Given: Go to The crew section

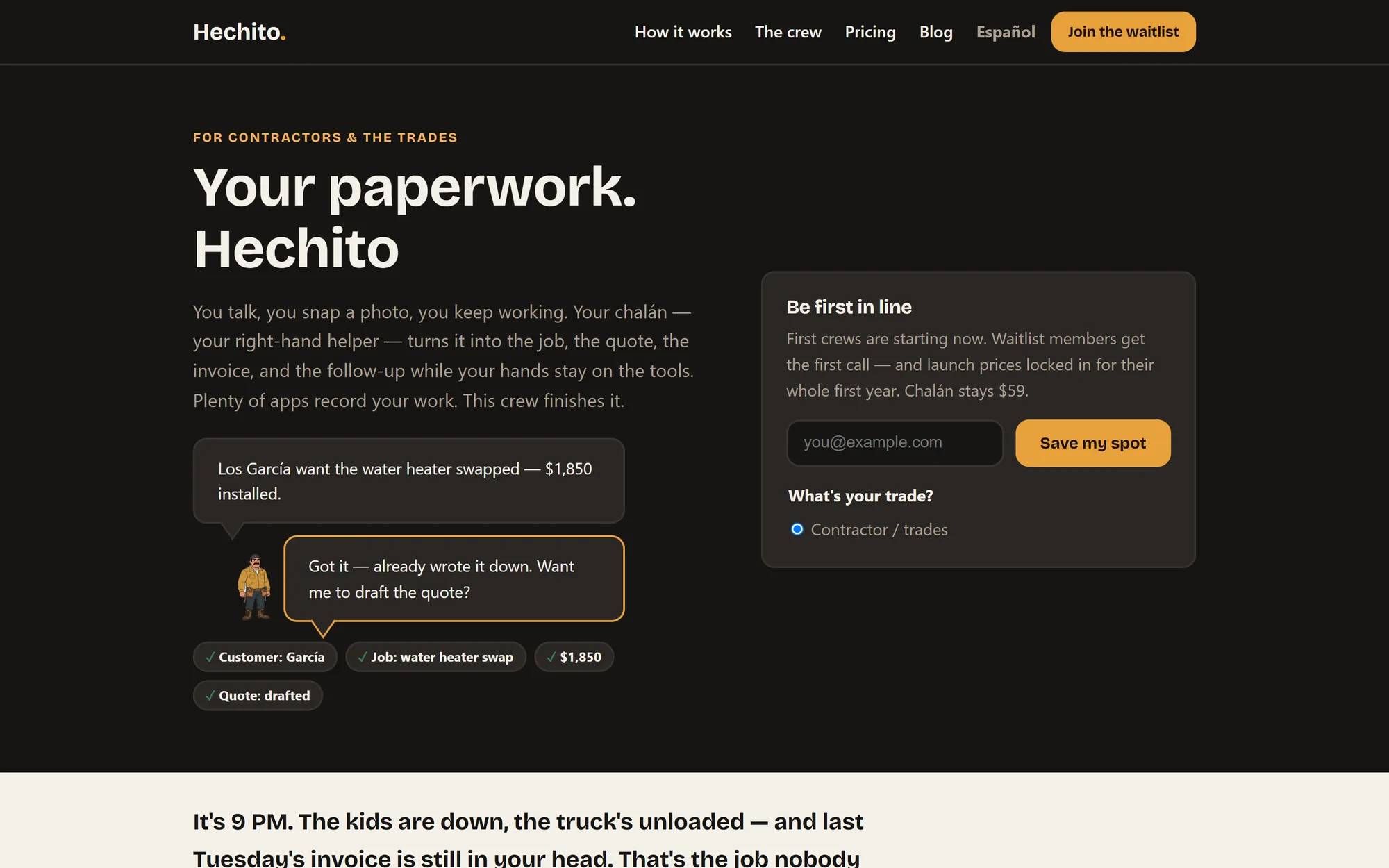Looking at the screenshot, I should pyautogui.click(x=788, y=32).
